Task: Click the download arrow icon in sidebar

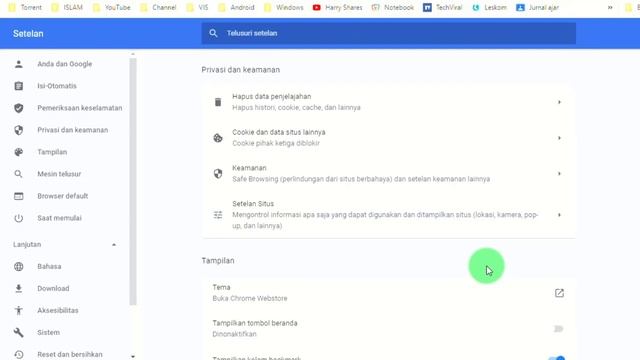Action: coord(18,289)
